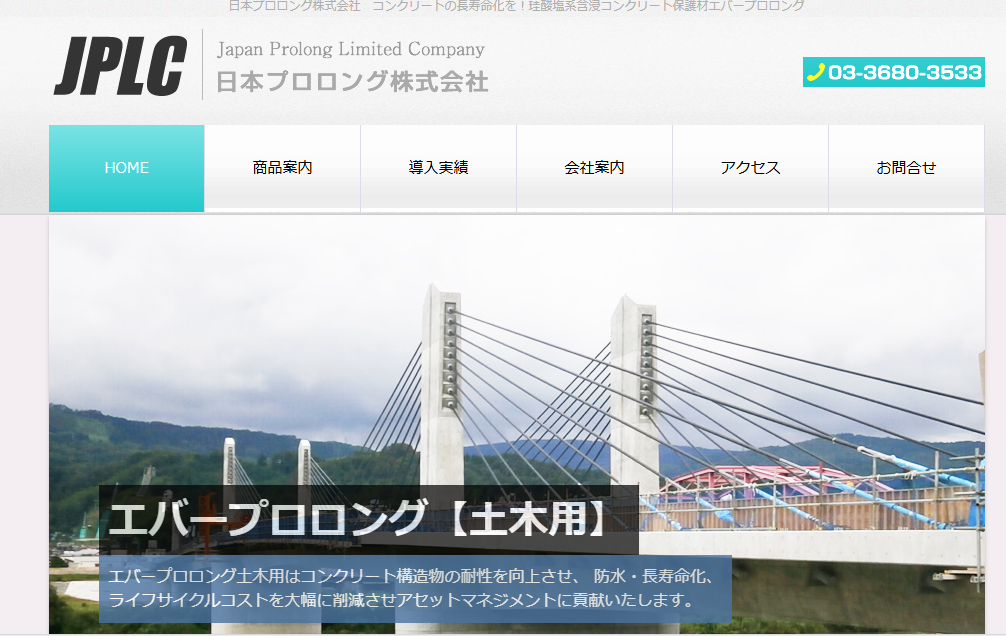Open the 商品案内 menu item
1006x636 pixels.
pos(283,168)
